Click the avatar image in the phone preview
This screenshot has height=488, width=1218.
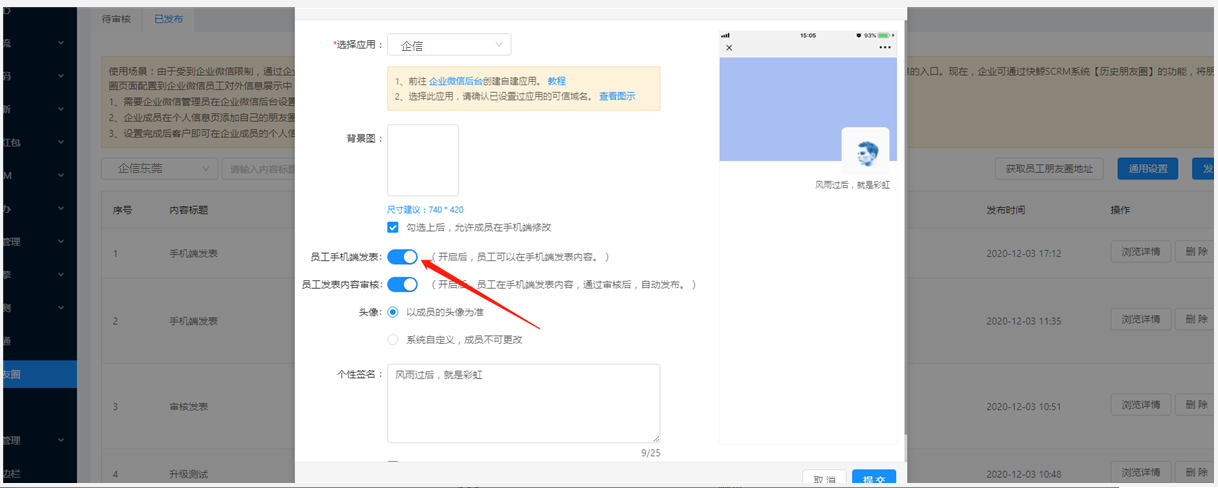(x=865, y=152)
